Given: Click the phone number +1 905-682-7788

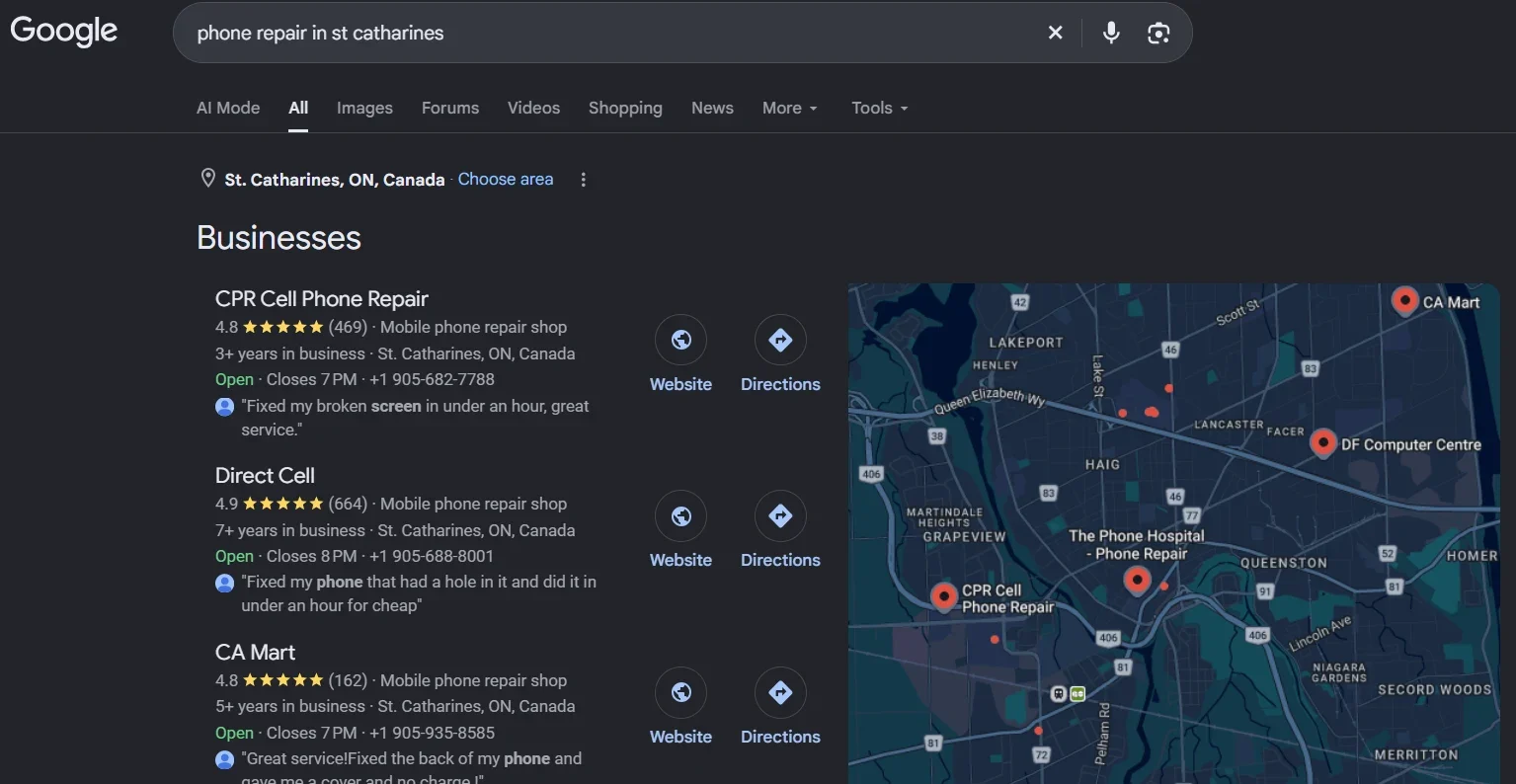Looking at the screenshot, I should point(432,379).
